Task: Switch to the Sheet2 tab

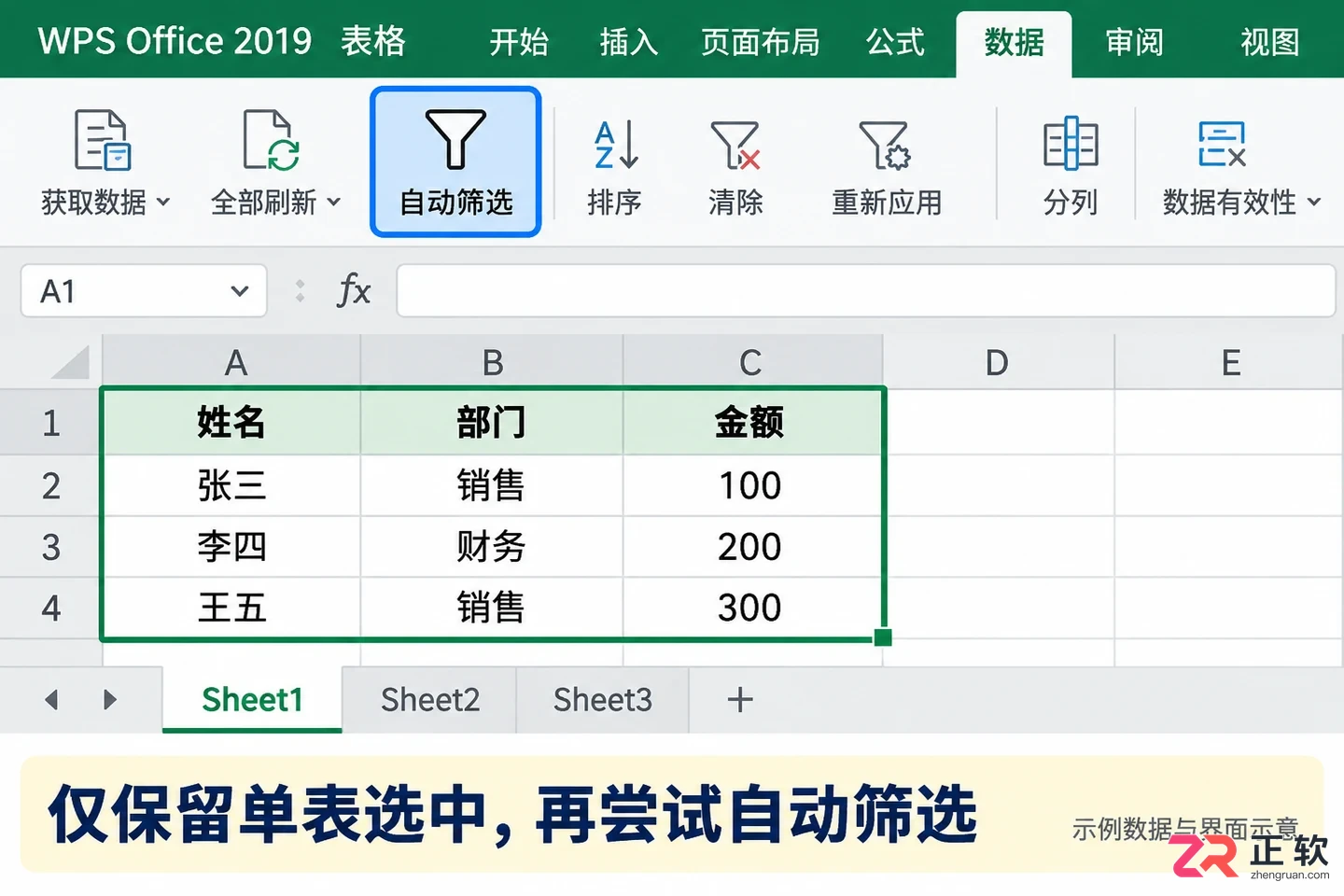Action: [429, 699]
